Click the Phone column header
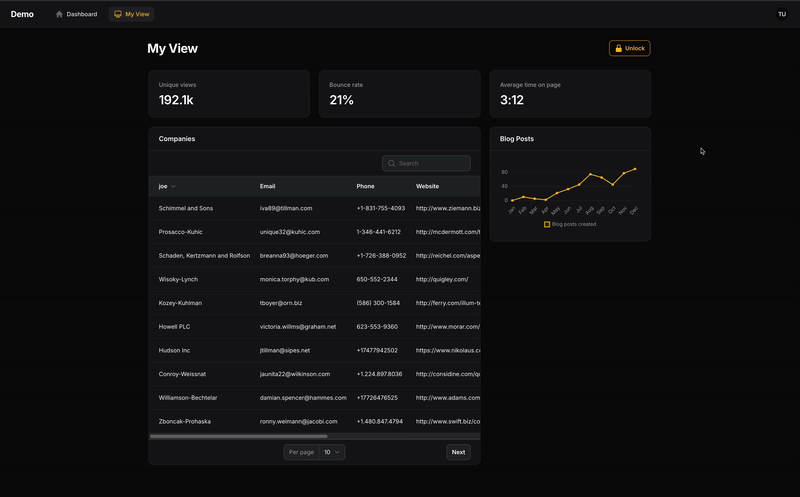The height and width of the screenshot is (497, 800). coord(367,186)
